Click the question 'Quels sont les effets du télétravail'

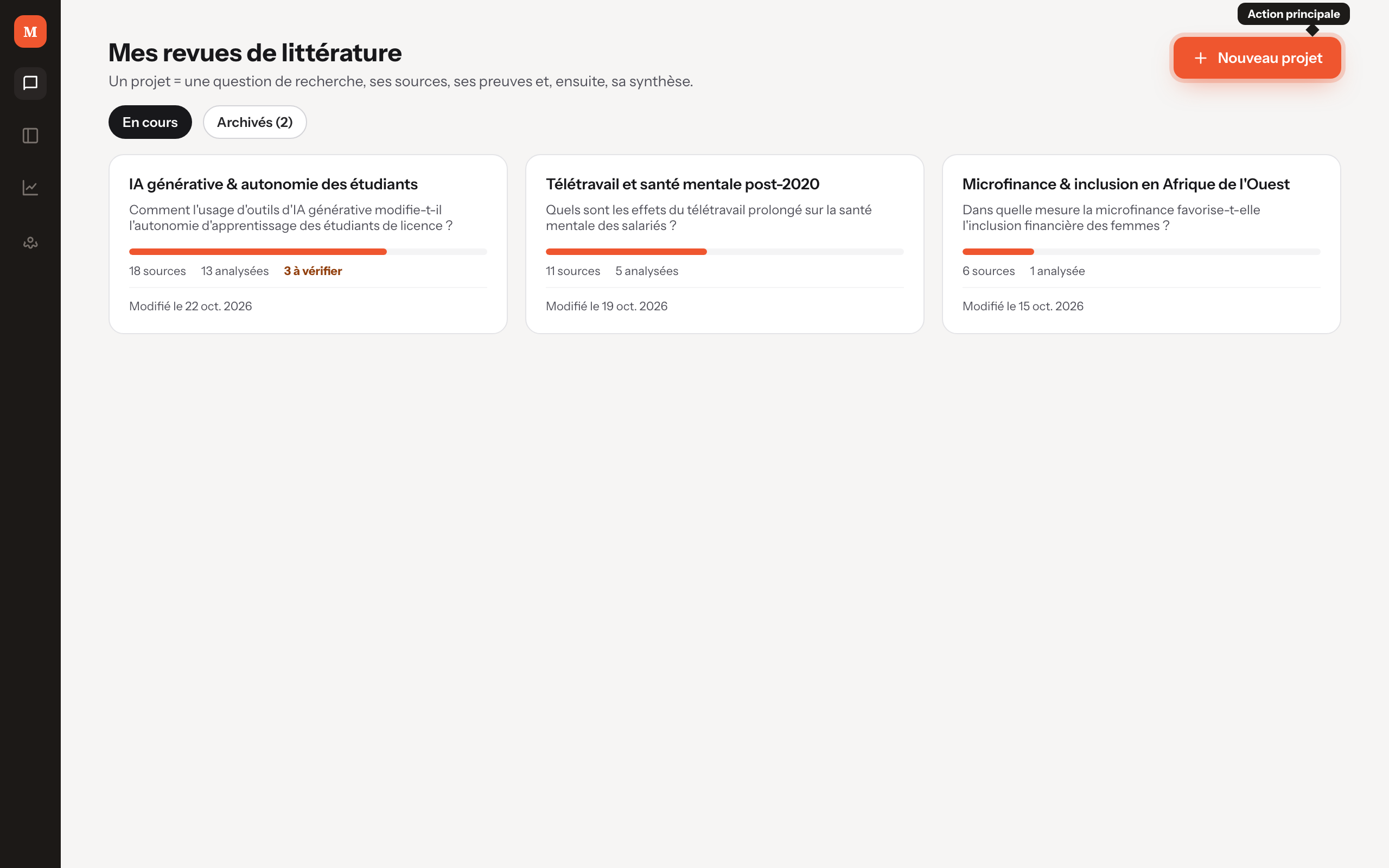click(x=709, y=218)
